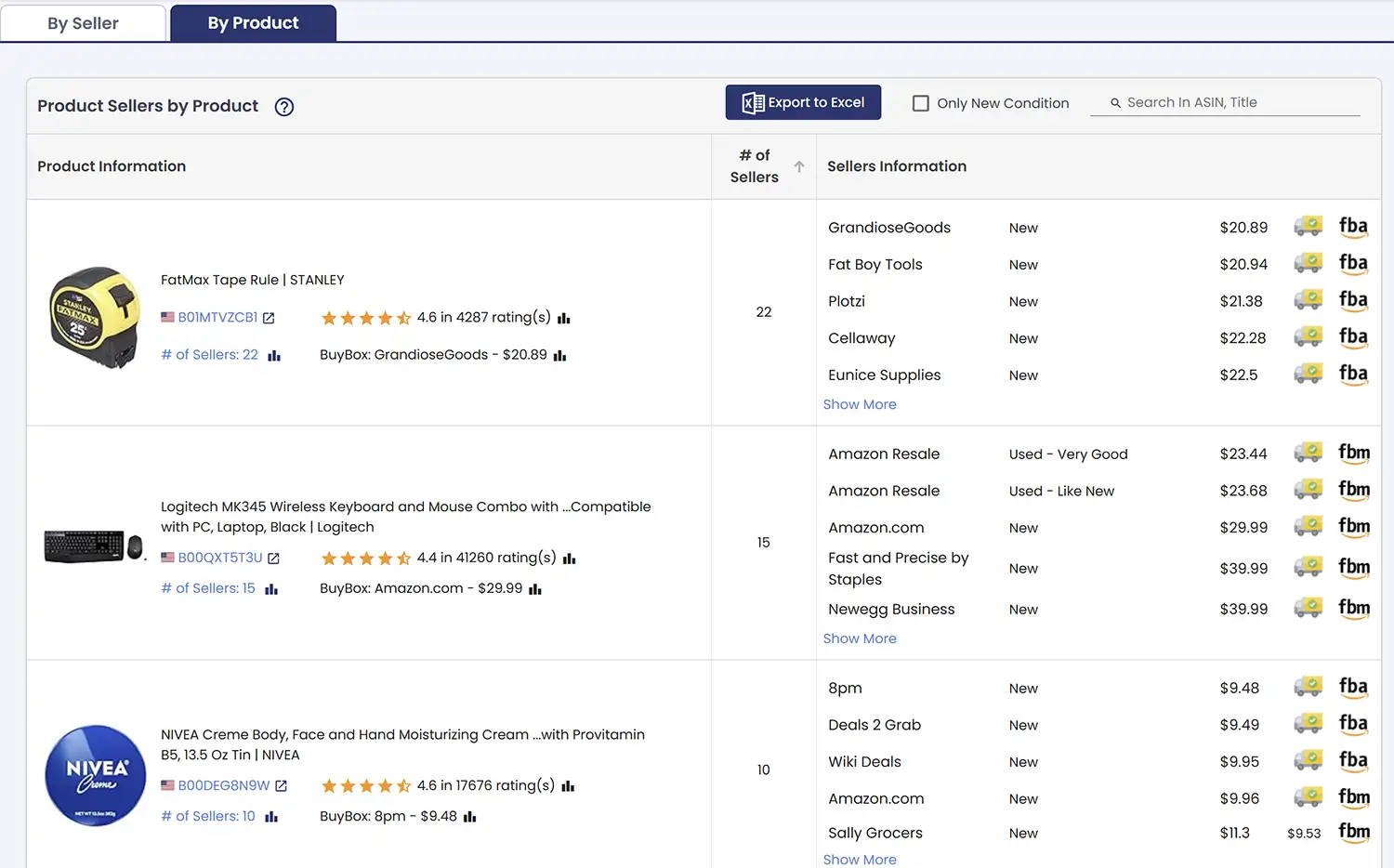Select the FBA badge next to Fat Boy Tools
Screen dimensions: 1394x868
click(x=1353, y=263)
